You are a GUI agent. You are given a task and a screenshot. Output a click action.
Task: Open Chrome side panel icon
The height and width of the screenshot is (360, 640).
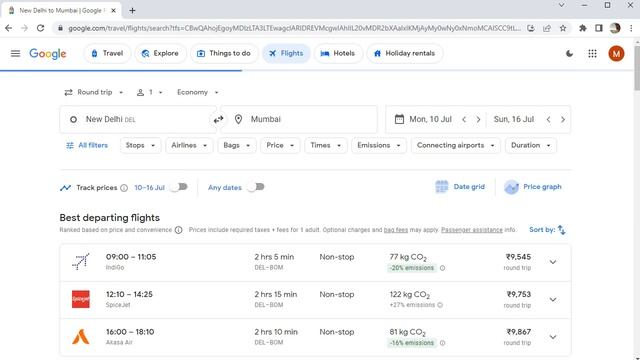599,28
